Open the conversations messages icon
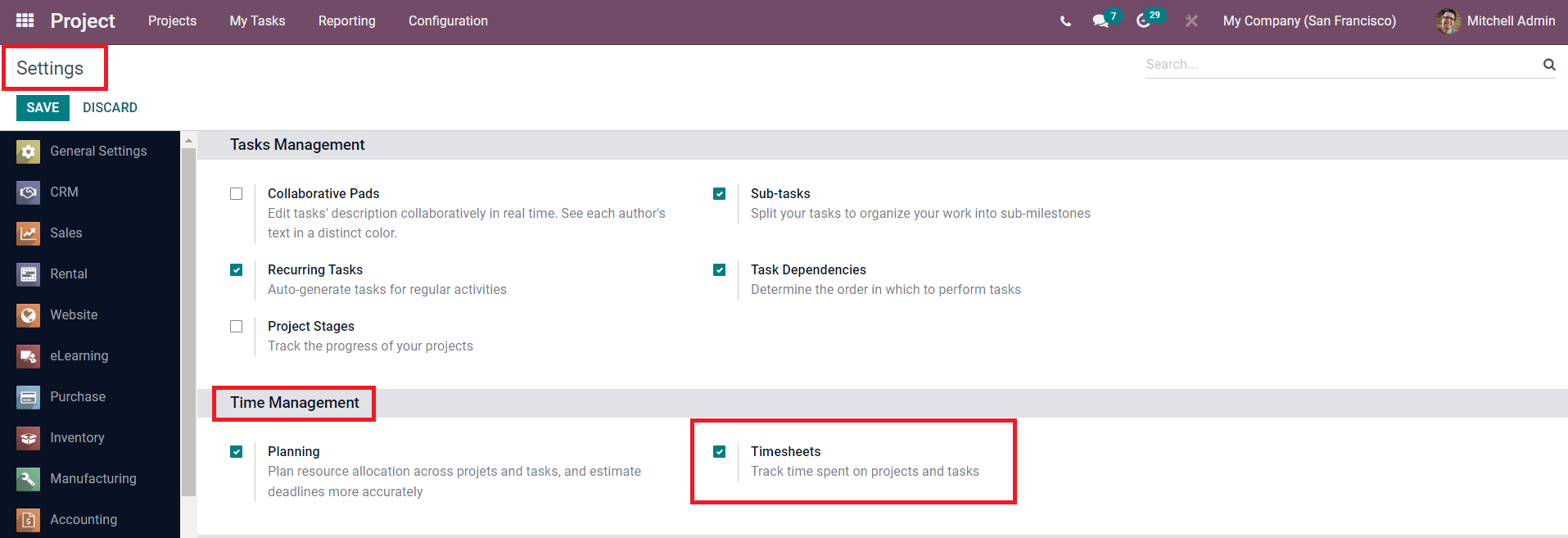 coord(1100,21)
